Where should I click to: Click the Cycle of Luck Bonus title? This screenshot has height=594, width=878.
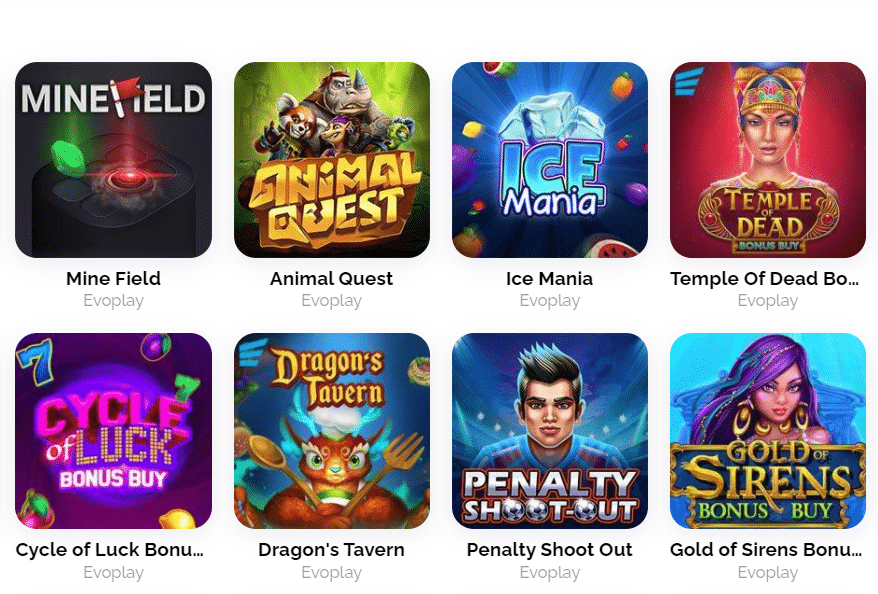pyautogui.click(x=110, y=549)
